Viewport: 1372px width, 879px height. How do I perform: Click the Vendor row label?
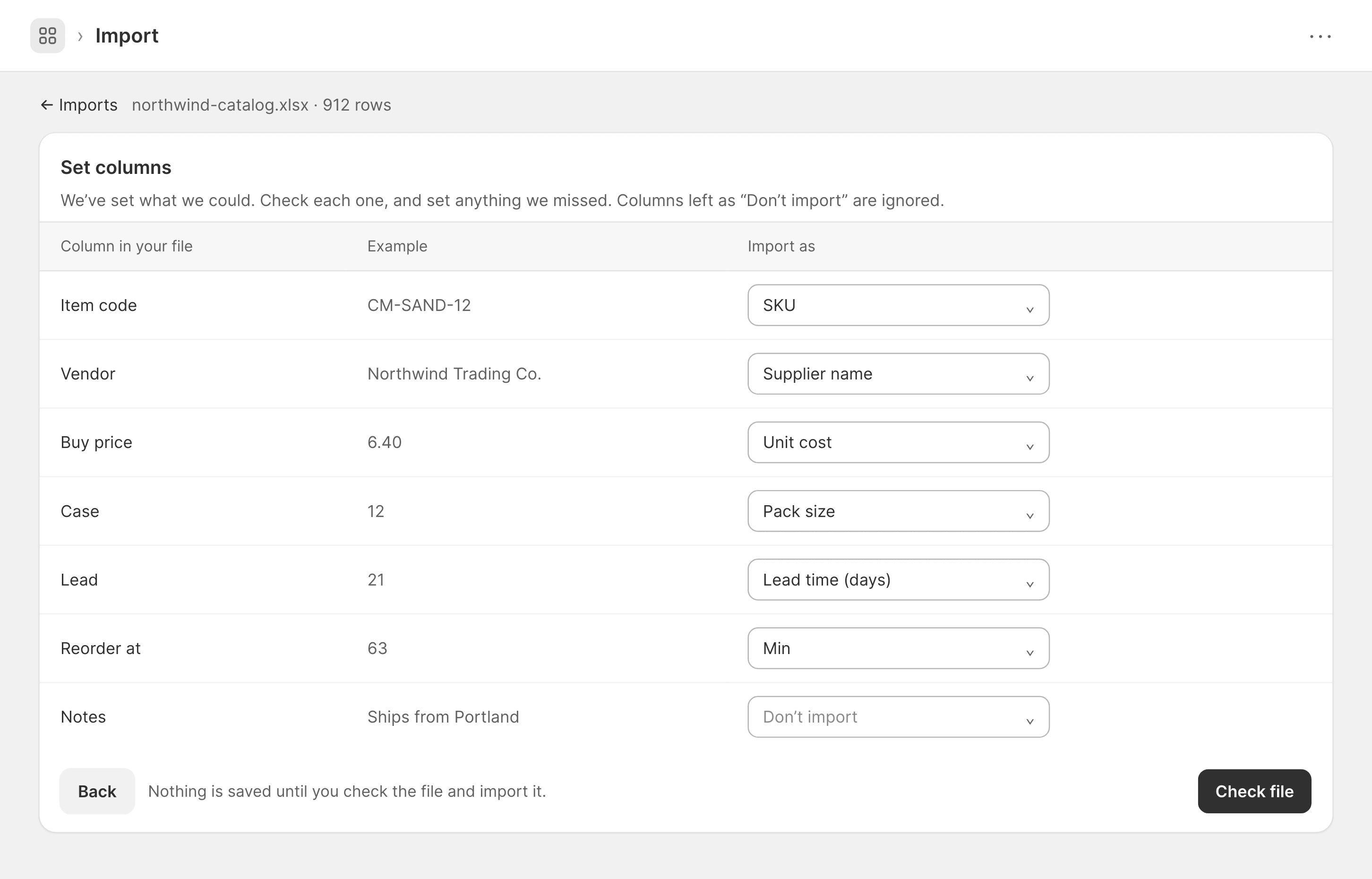click(x=88, y=374)
